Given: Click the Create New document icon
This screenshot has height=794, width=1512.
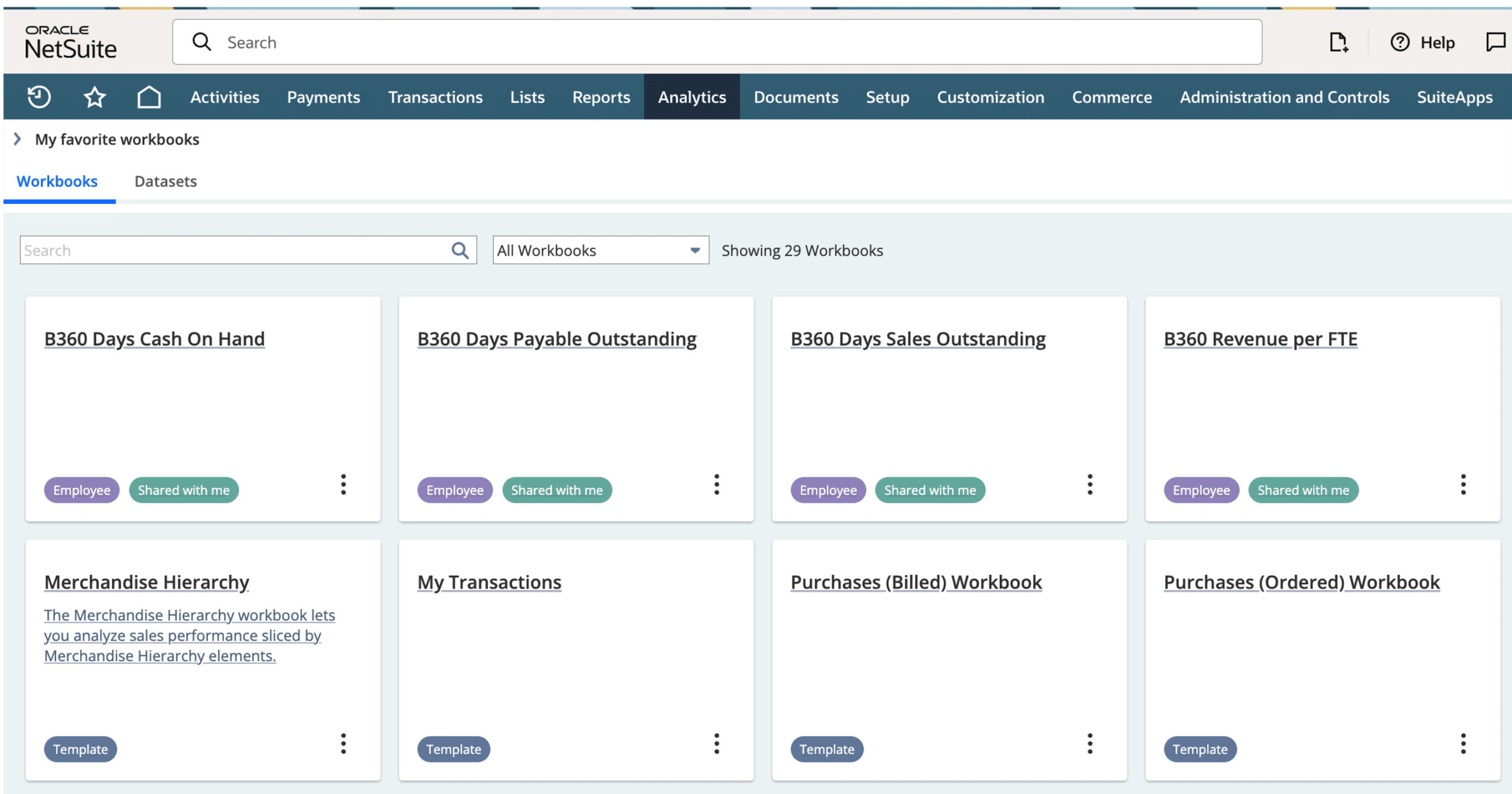Looking at the screenshot, I should click(1338, 43).
